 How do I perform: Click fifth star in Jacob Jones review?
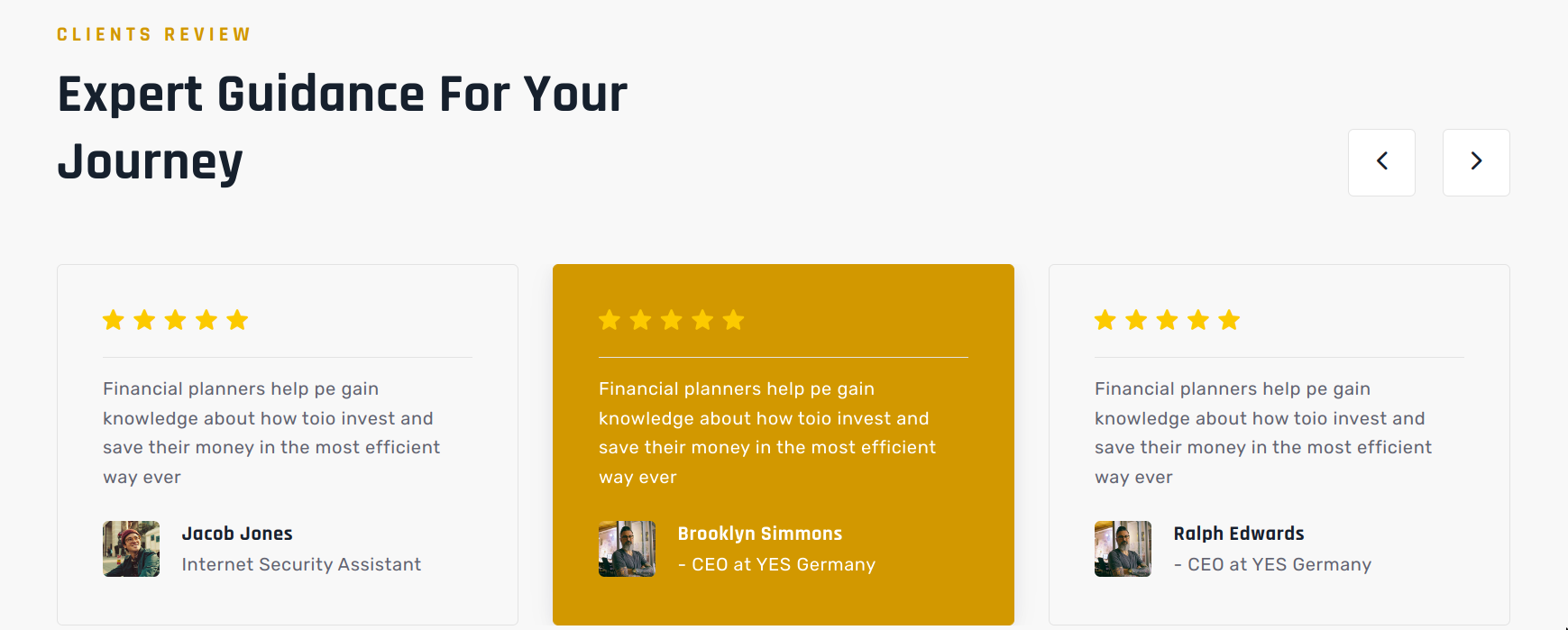[237, 320]
